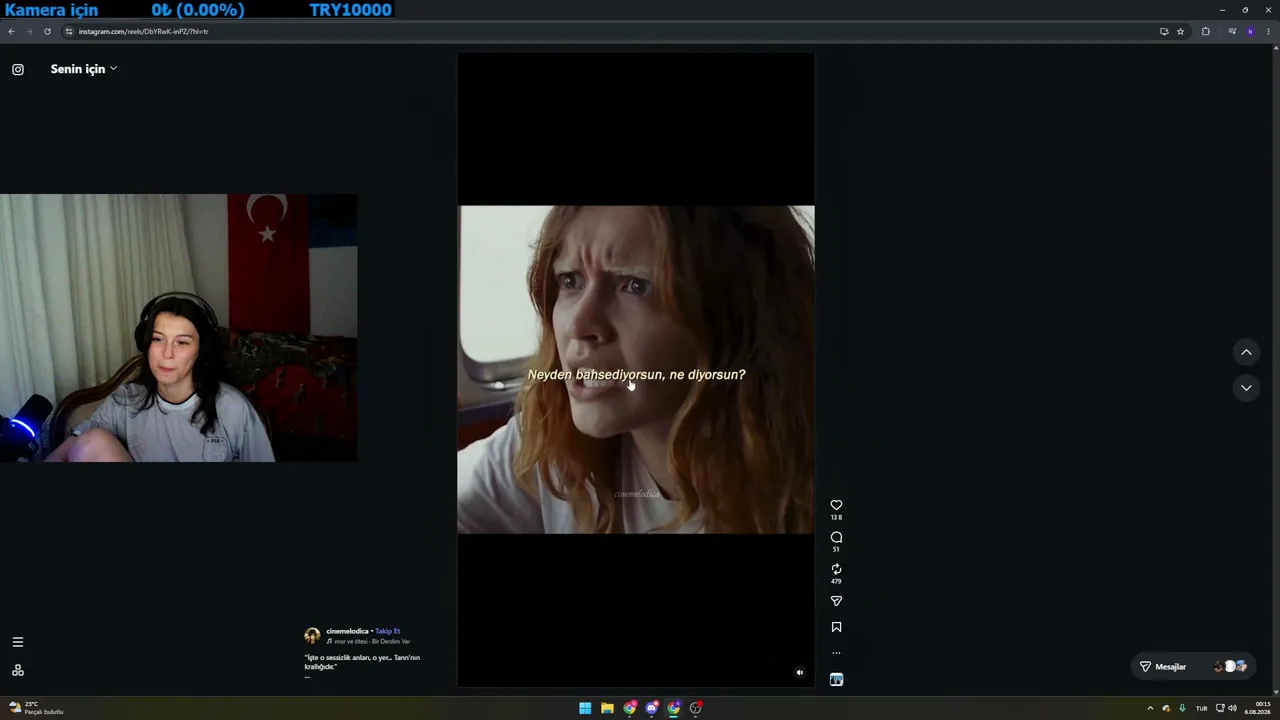Go forward in the browser

(29, 31)
